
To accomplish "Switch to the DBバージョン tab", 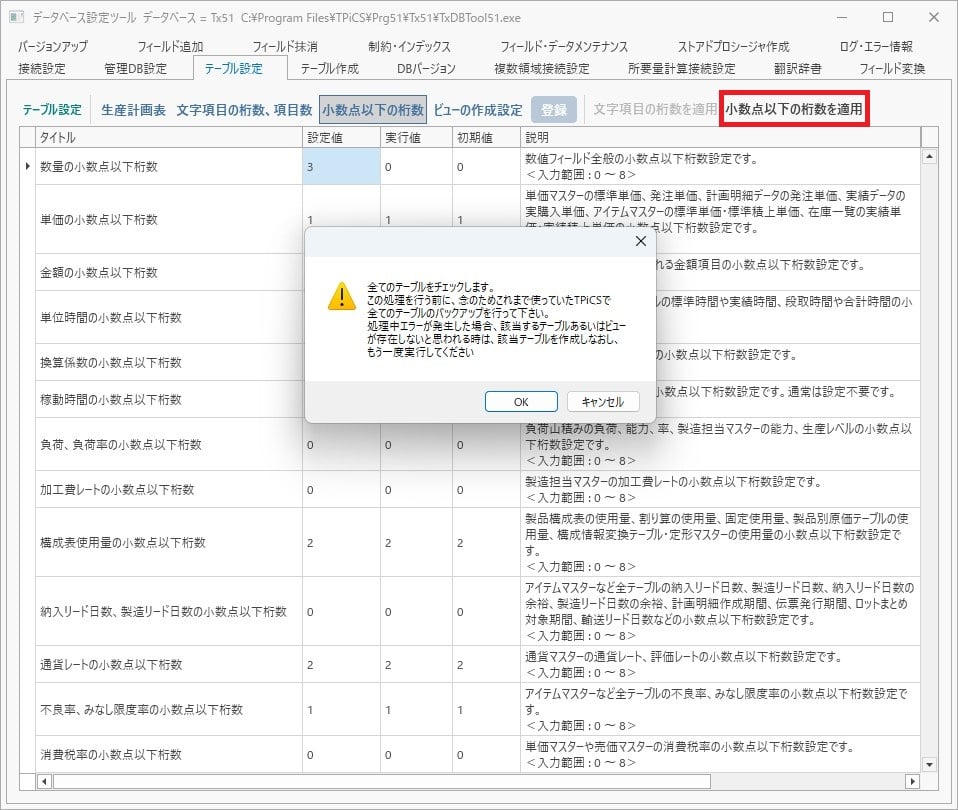I will tap(426, 68).
